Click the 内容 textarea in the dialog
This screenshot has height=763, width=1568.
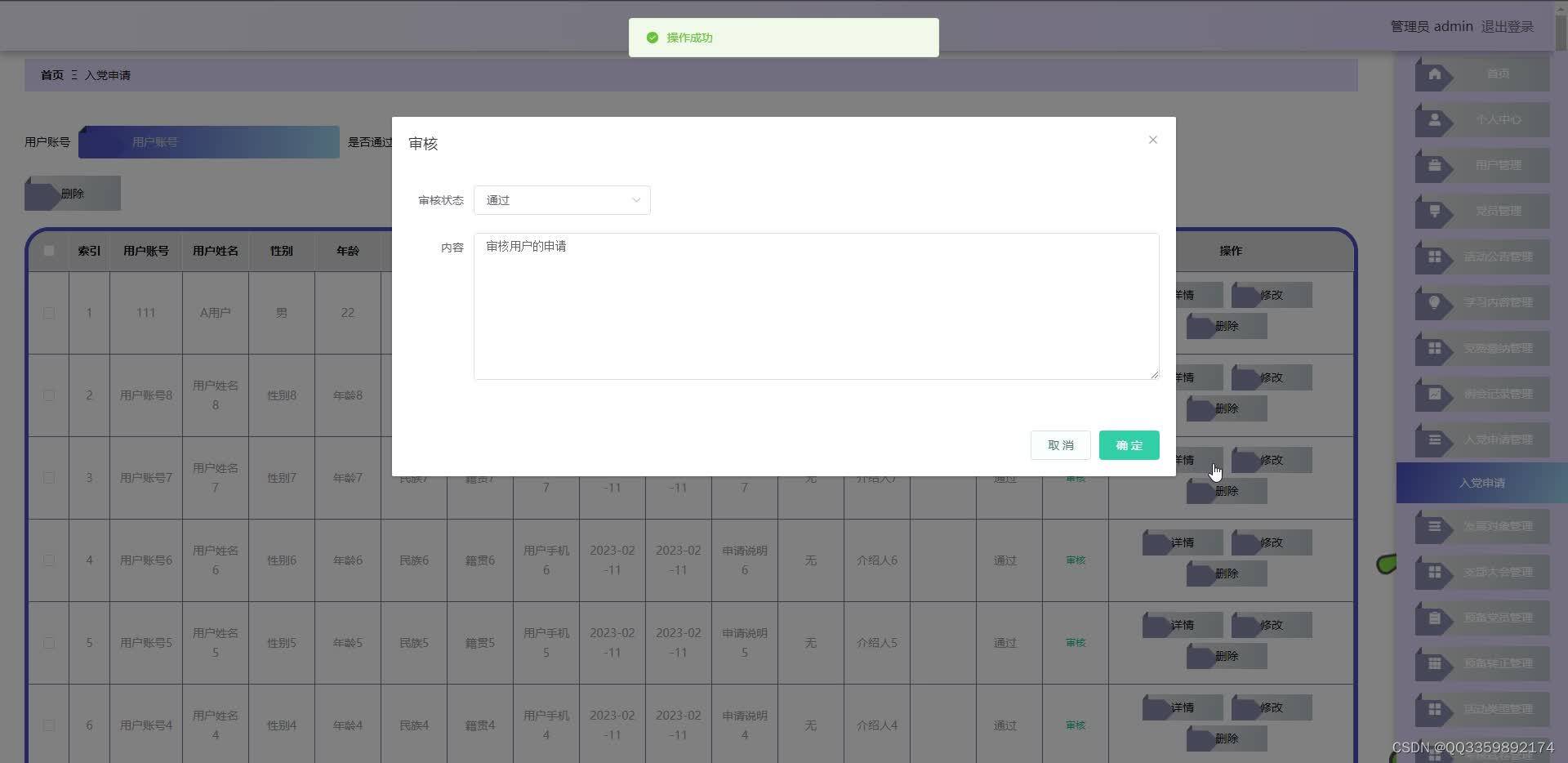pyautogui.click(x=817, y=306)
